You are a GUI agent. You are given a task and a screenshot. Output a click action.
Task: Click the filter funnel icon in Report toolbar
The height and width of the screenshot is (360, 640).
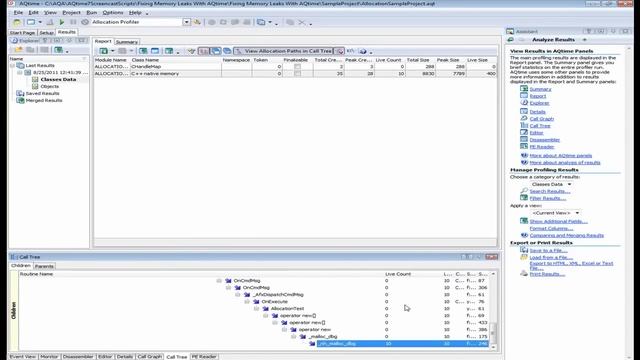[191, 51]
